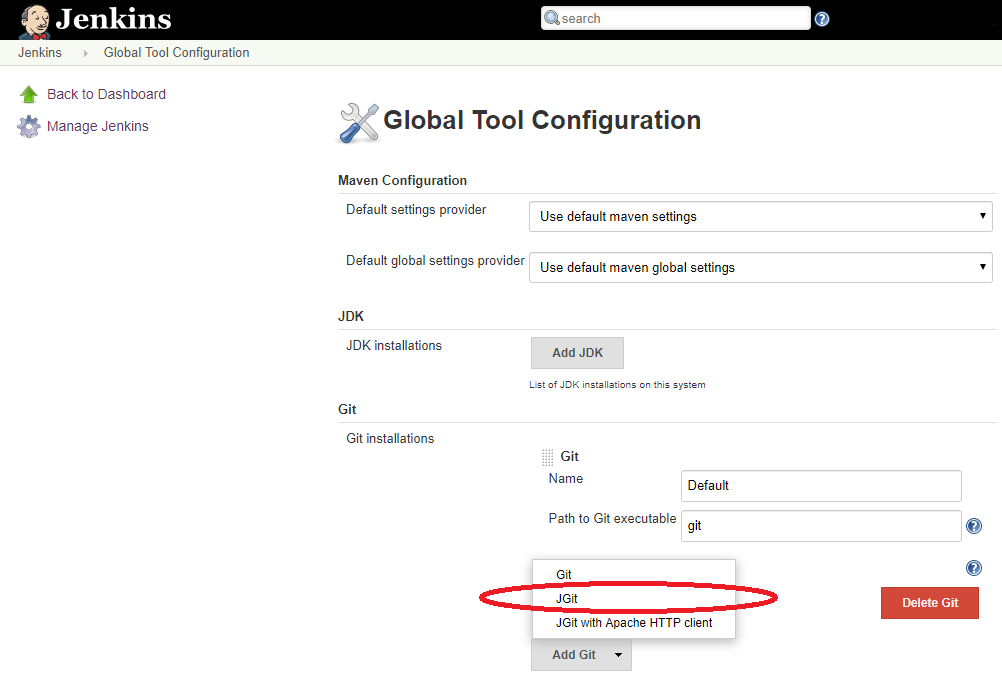Select Git from the Add Git menu
This screenshot has height=682, width=1002.
pyautogui.click(x=633, y=575)
